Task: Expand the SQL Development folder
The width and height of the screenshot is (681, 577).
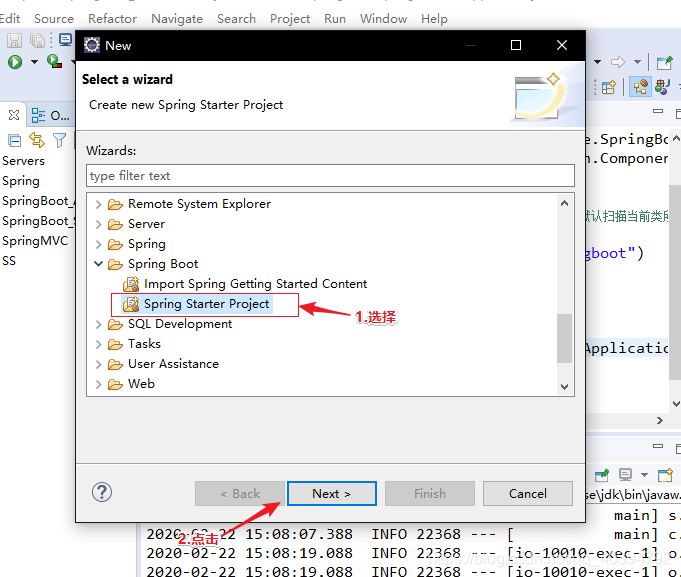Action: pyautogui.click(x=99, y=324)
